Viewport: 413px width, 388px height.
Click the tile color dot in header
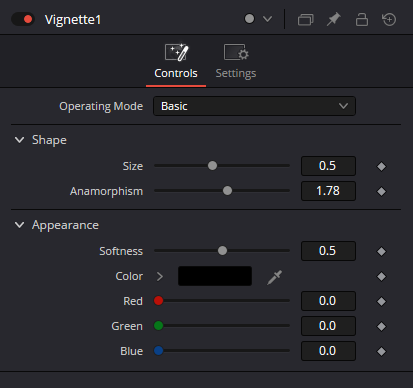coord(249,19)
